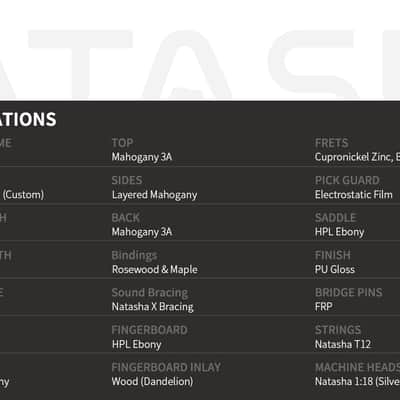Select Natasha T12 strings value

pyautogui.click(x=343, y=344)
